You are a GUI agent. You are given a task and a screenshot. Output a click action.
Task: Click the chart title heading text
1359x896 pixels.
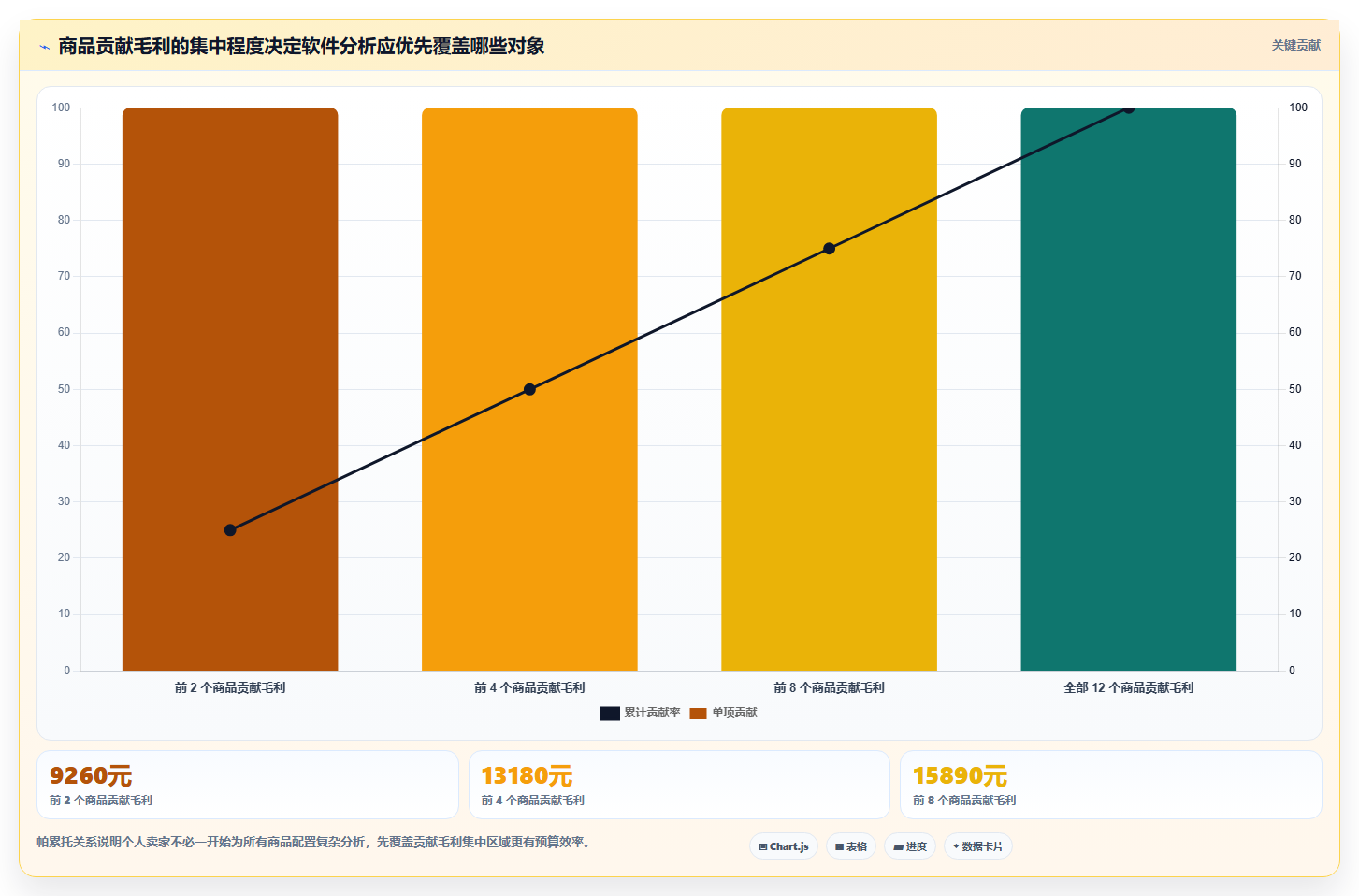(301, 46)
